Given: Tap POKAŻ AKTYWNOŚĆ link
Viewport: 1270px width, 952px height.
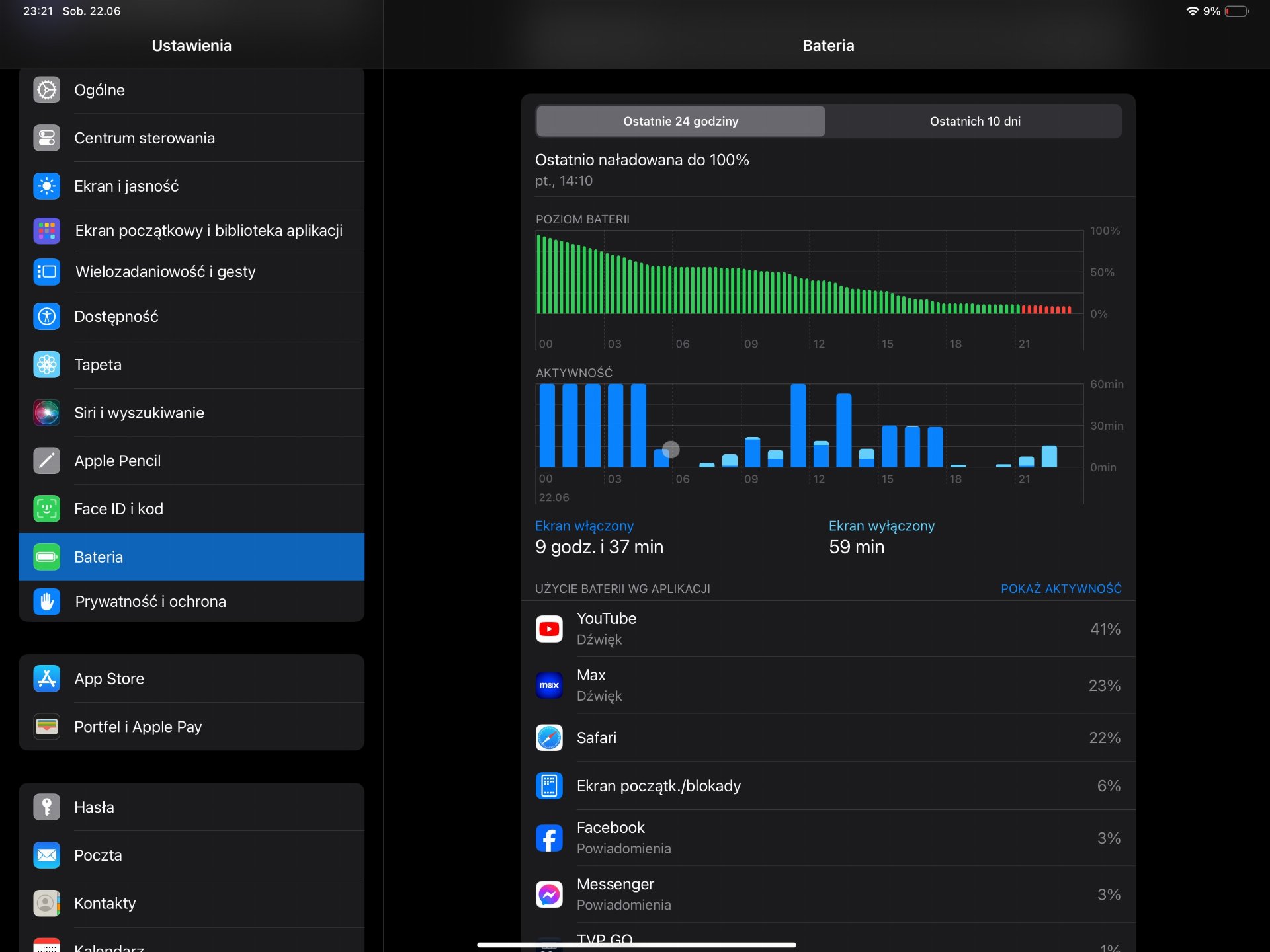Looking at the screenshot, I should pyautogui.click(x=1061, y=589).
